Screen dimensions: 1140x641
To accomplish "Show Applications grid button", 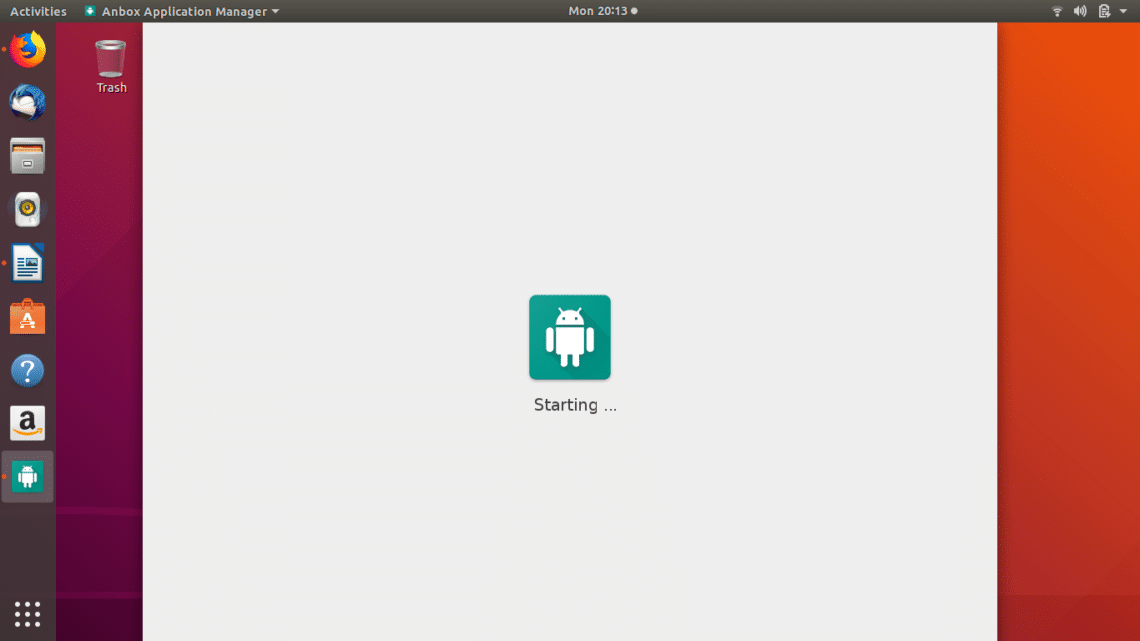I will point(28,614).
